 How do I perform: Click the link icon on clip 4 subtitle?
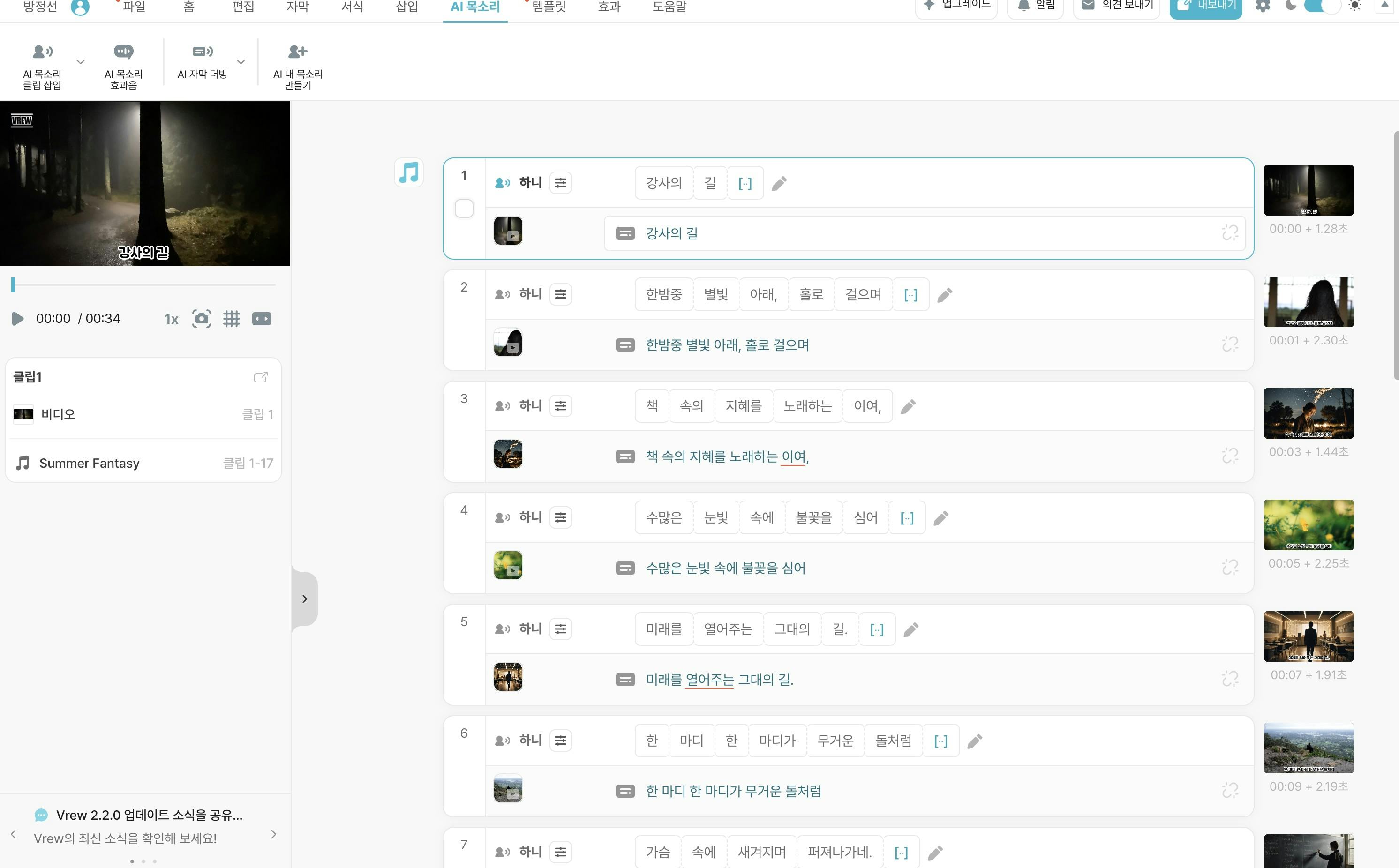click(x=1230, y=568)
